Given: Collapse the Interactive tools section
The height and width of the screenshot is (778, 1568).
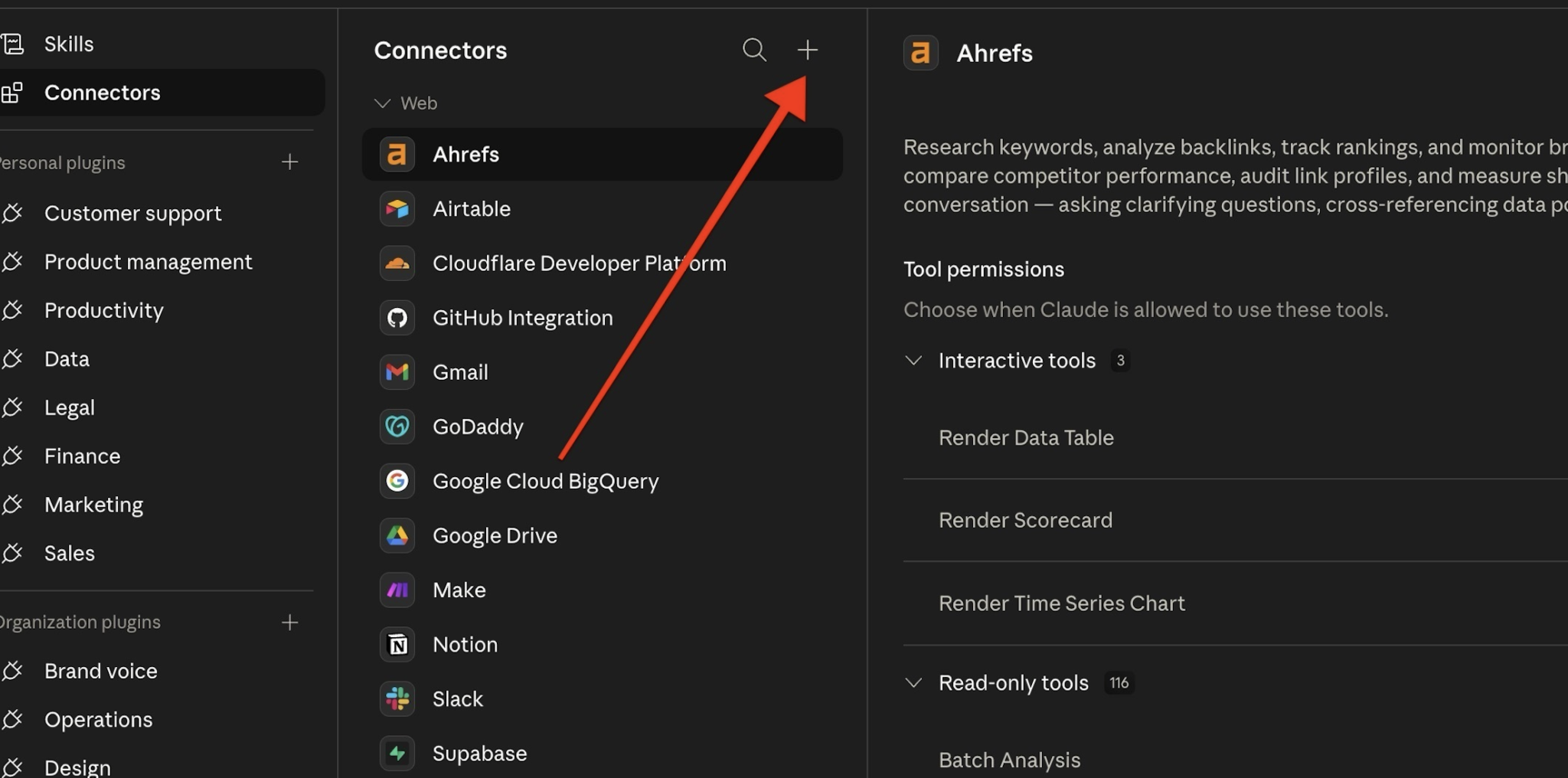Looking at the screenshot, I should tap(913, 360).
